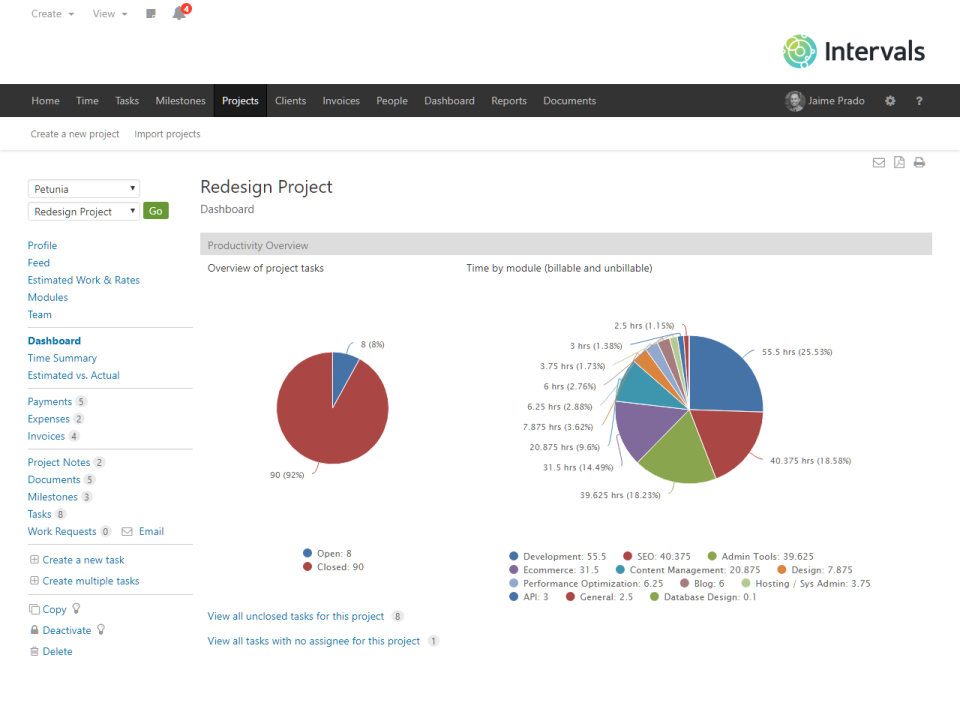This screenshot has height=721, width=960.
Task: Open the email icon above the dashboard
Action: [x=879, y=161]
